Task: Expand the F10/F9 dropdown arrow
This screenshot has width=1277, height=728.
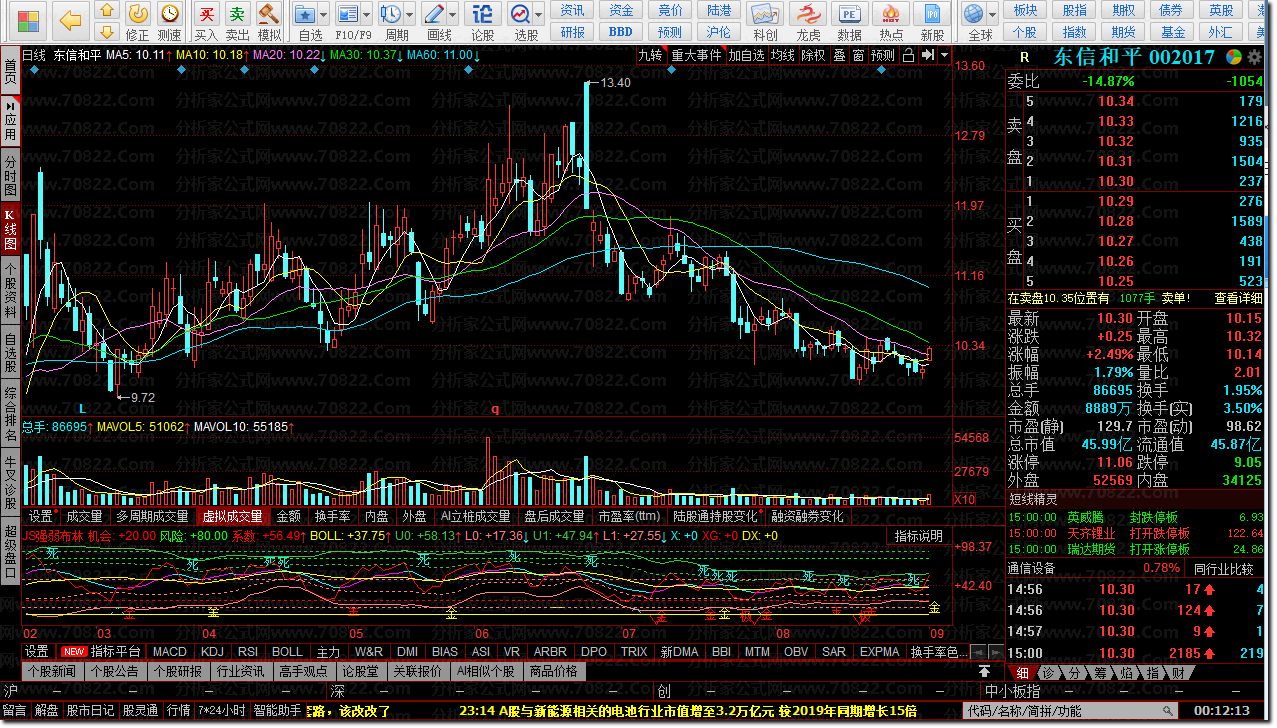Action: (x=366, y=15)
